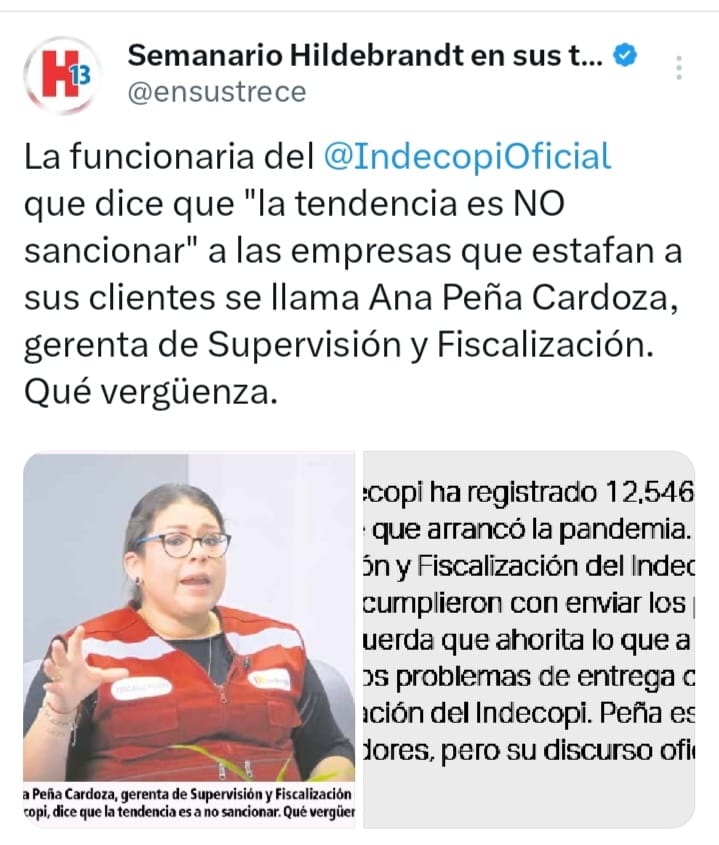The width and height of the screenshot is (719, 845).
Task: Click "empresas que estafan" in the tweet
Action: point(406,251)
